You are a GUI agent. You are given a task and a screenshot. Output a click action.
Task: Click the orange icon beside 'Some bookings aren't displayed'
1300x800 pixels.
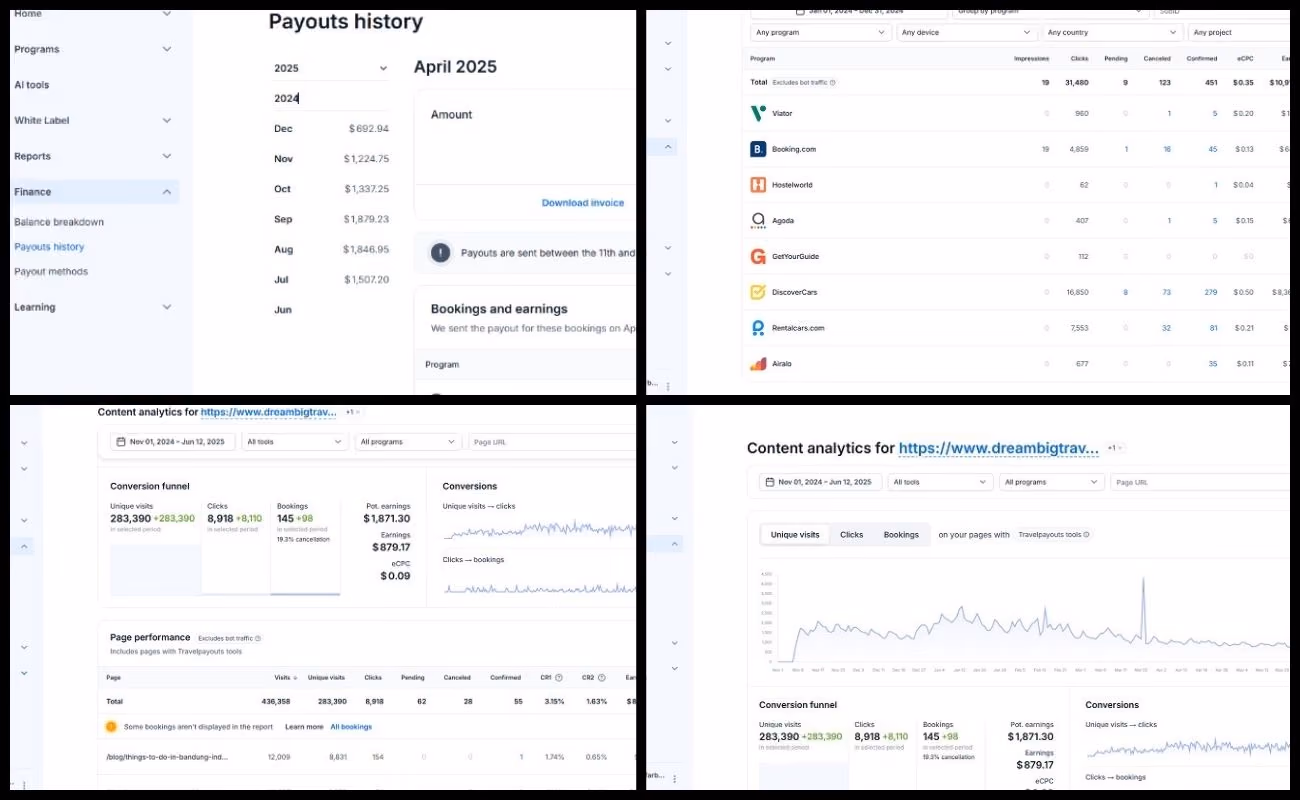[111, 727]
